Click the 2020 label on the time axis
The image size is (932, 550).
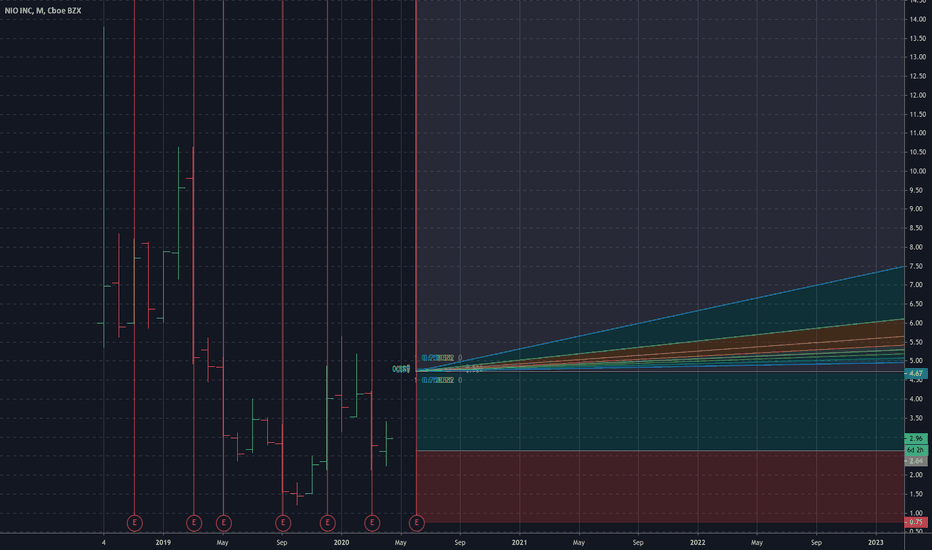[x=341, y=542]
